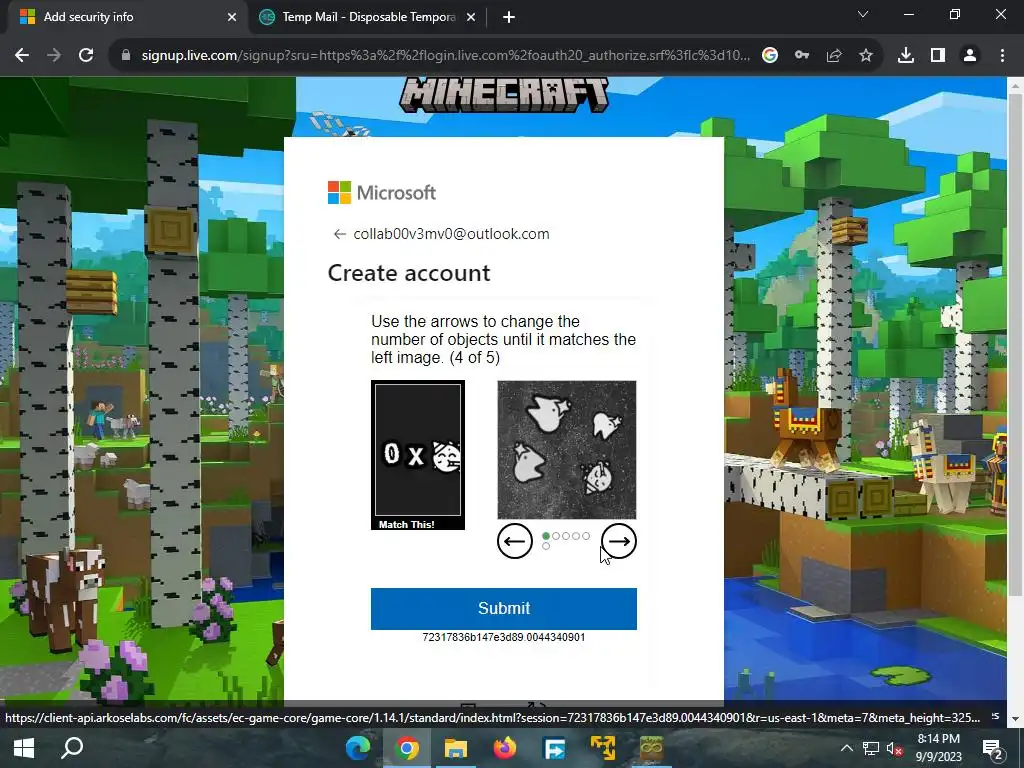This screenshot has width=1024, height=768.
Task: Click the progress dot on the second row
Action: pos(546,546)
